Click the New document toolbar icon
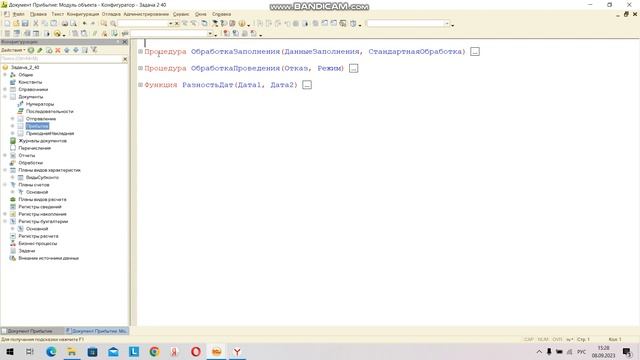Viewport: 640px width, 360px height. [x=7, y=24]
